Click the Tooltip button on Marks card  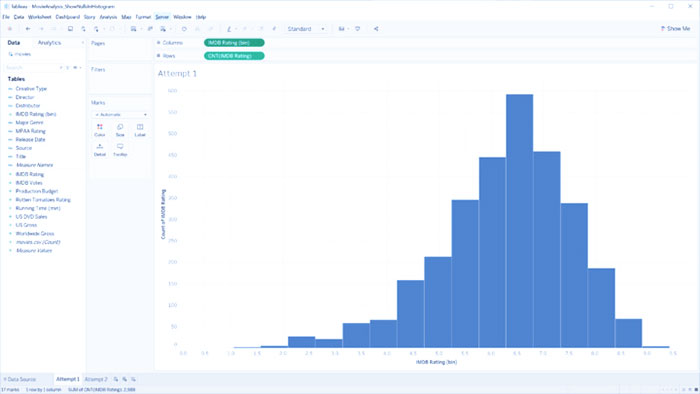pos(120,150)
